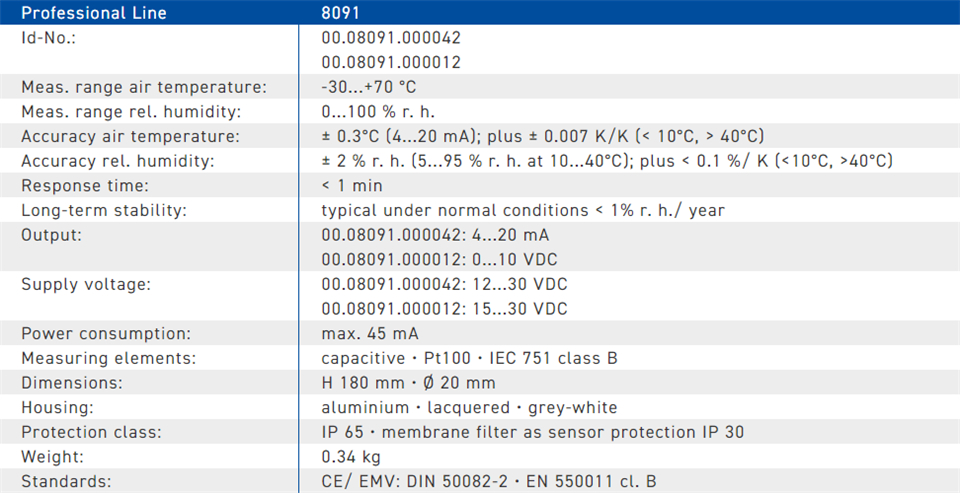Click the 'Accuracy rel. humidity:' row label
960x493 pixels.
click(x=118, y=161)
